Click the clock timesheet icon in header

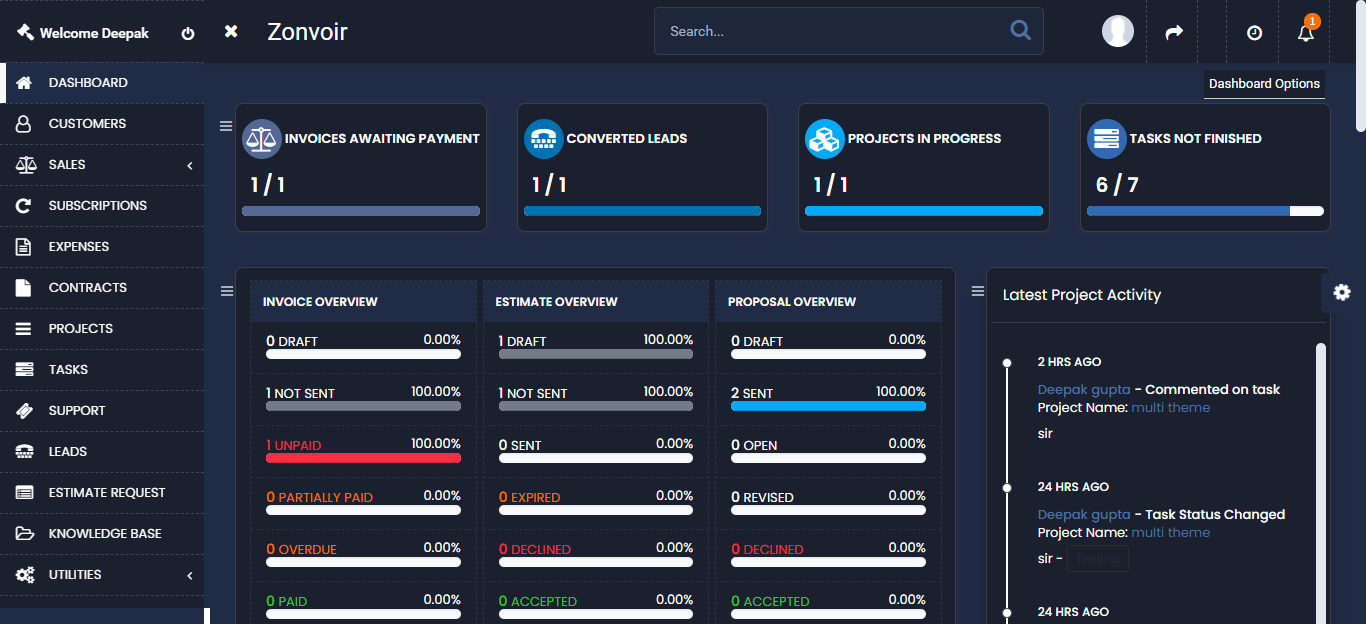click(1254, 33)
